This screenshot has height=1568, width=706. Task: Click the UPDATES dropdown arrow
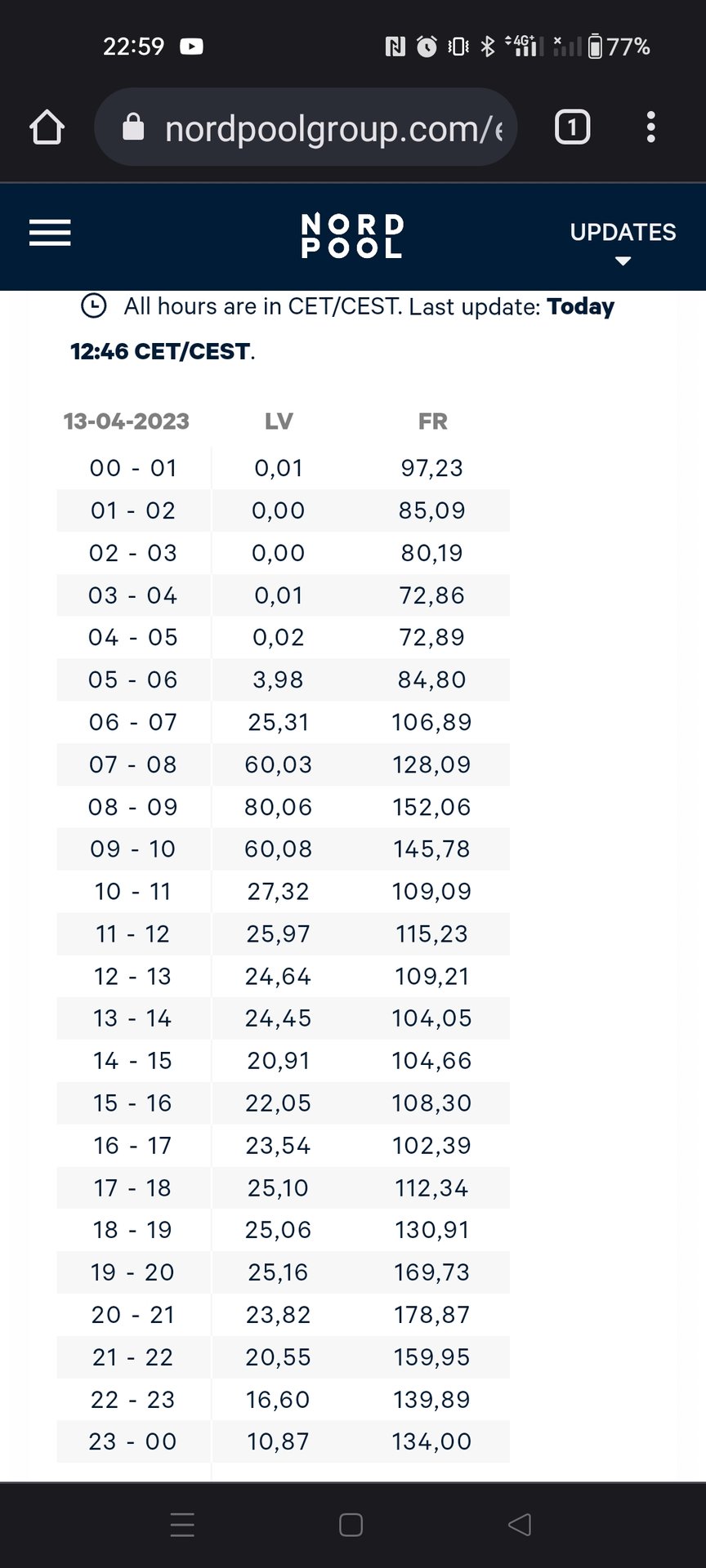point(623,261)
